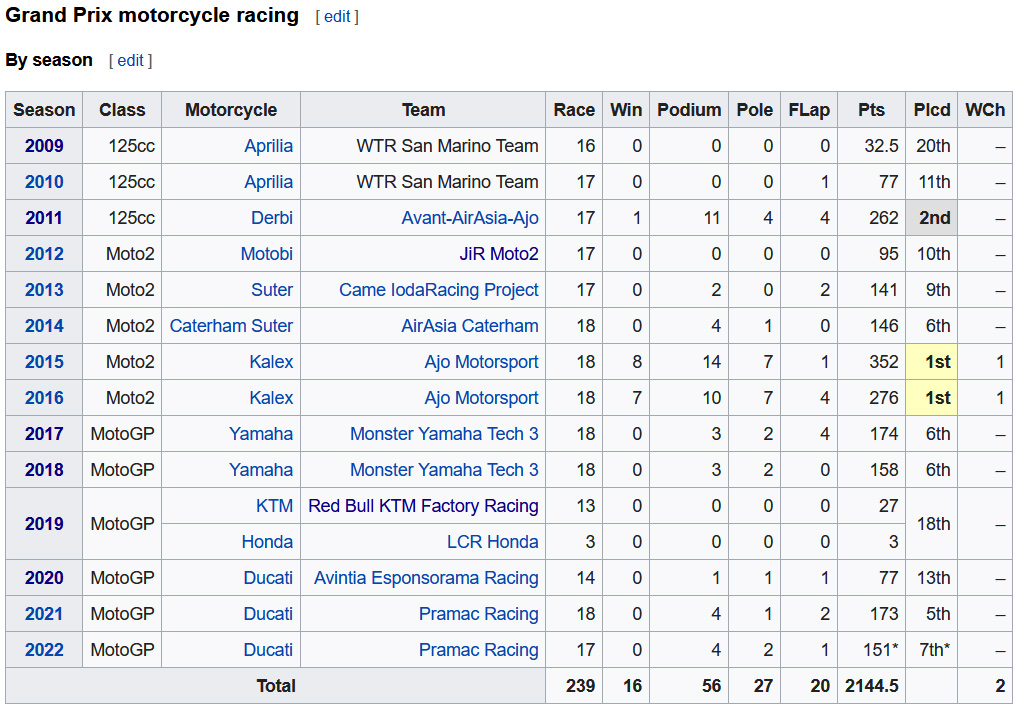The height and width of the screenshot is (720, 1034).
Task: Click the Podium column header
Action: (689, 109)
